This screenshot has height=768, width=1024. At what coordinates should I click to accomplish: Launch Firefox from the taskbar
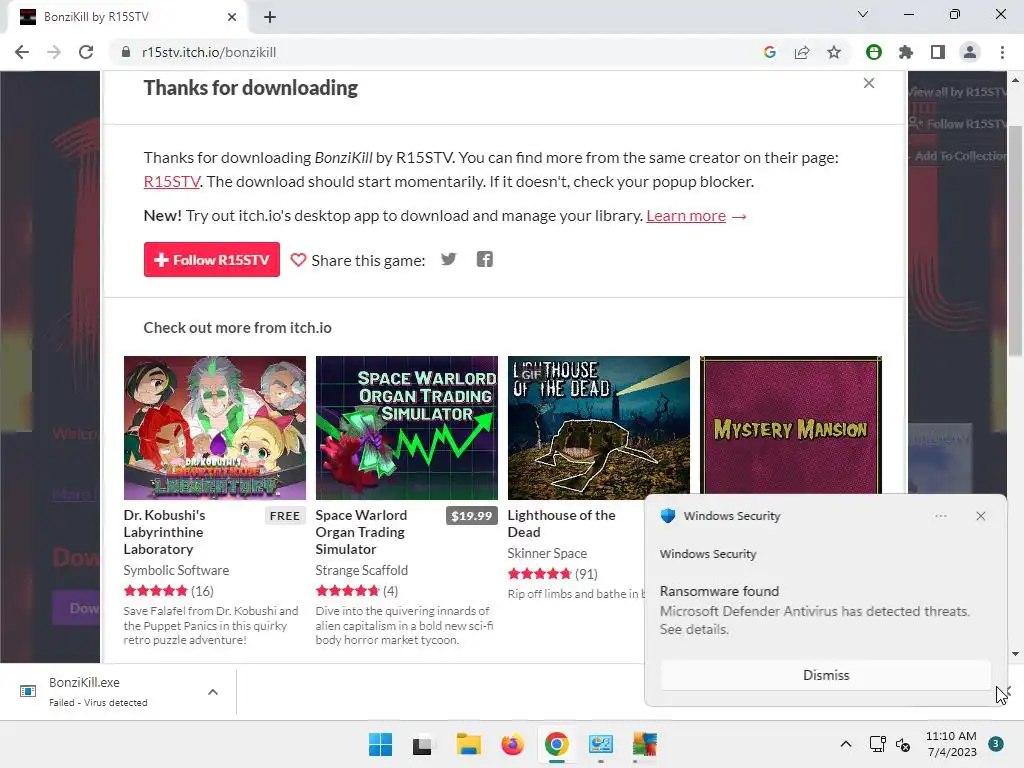click(513, 744)
